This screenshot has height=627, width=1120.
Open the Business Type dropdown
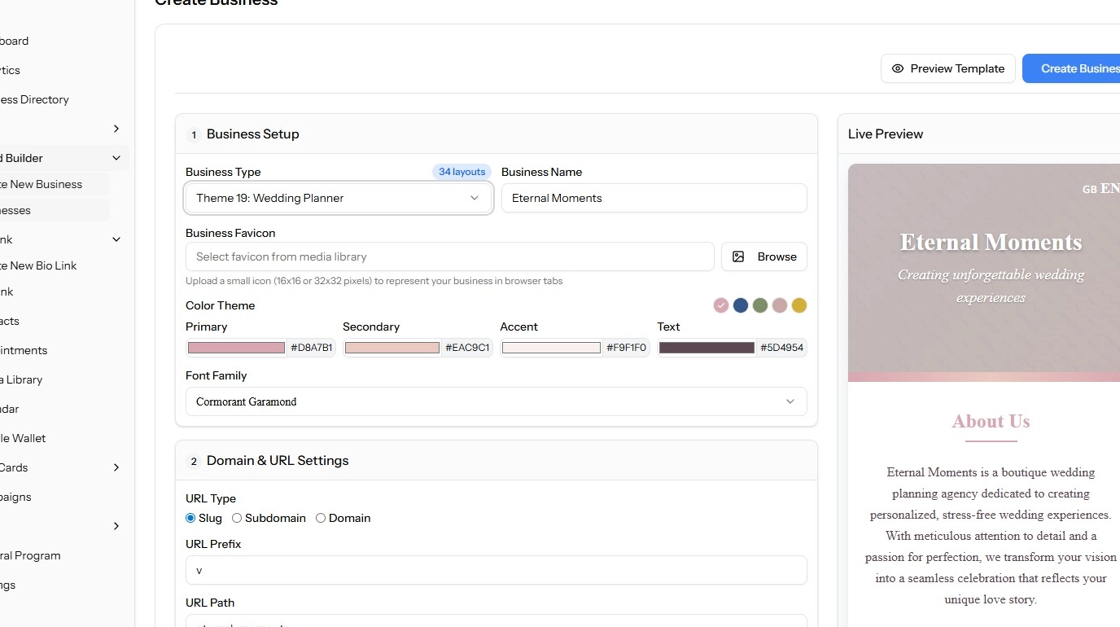(339, 198)
